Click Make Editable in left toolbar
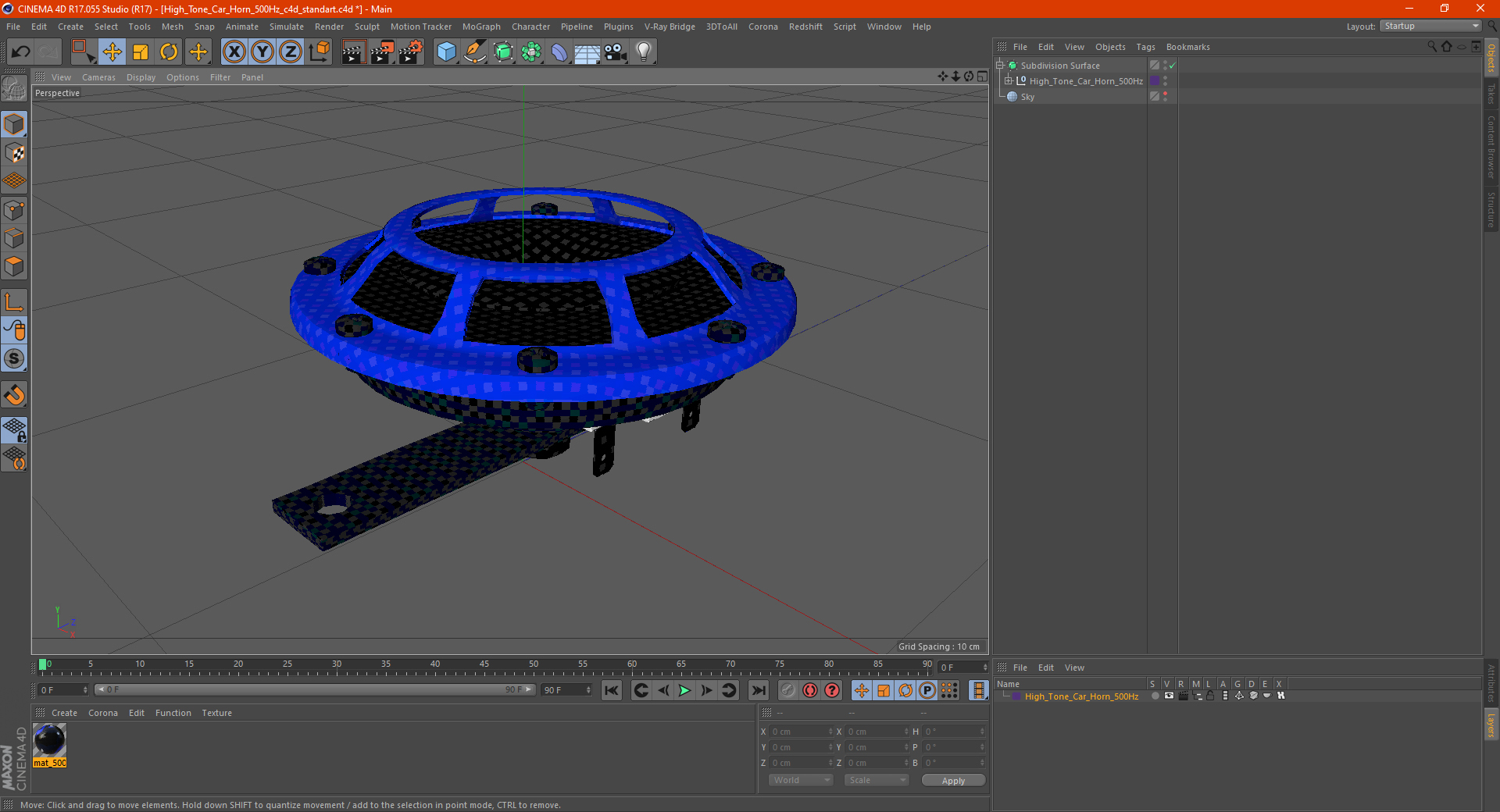Screen dimensions: 1500x812 [x=14, y=88]
